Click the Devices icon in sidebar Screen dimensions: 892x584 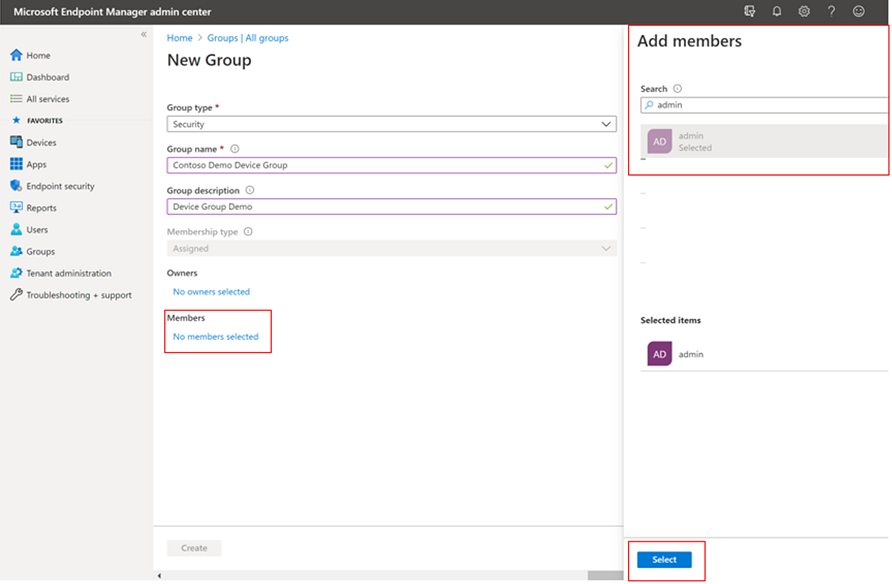(x=16, y=142)
